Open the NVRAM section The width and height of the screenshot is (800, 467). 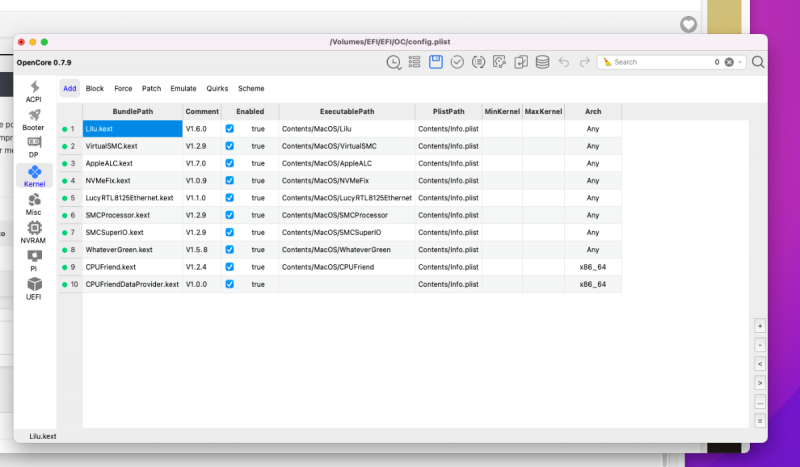(34, 233)
